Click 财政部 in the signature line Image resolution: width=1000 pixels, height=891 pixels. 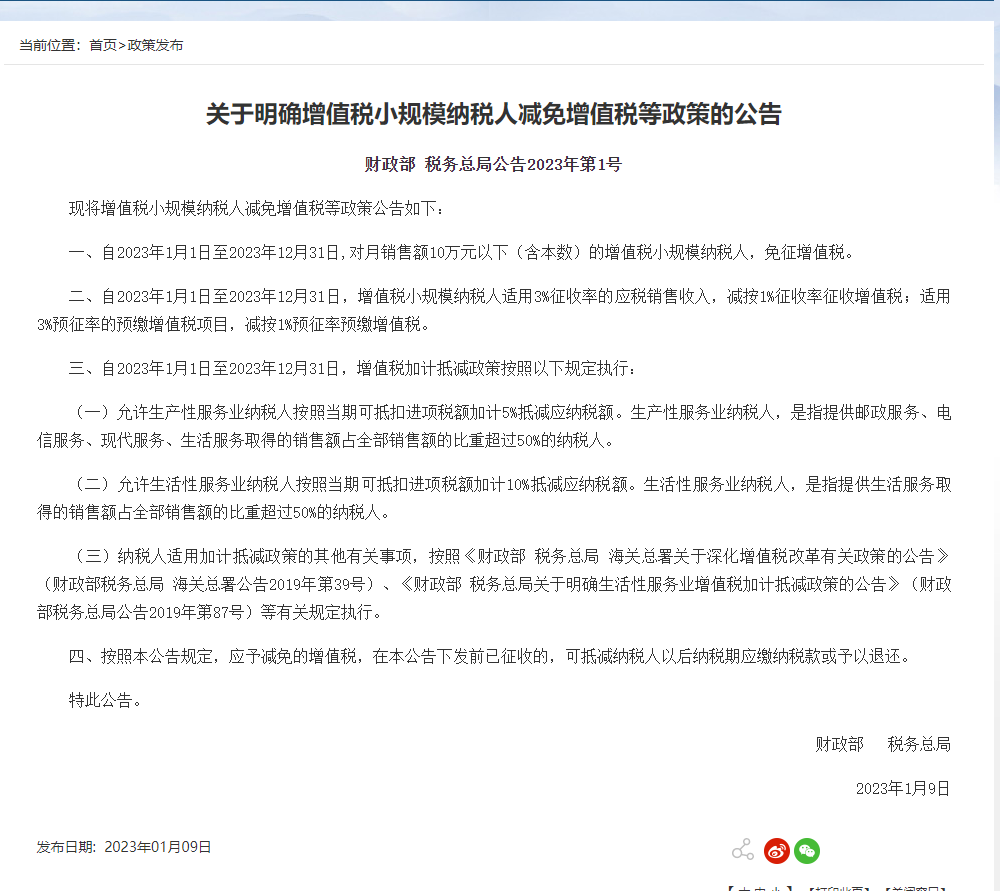839,744
